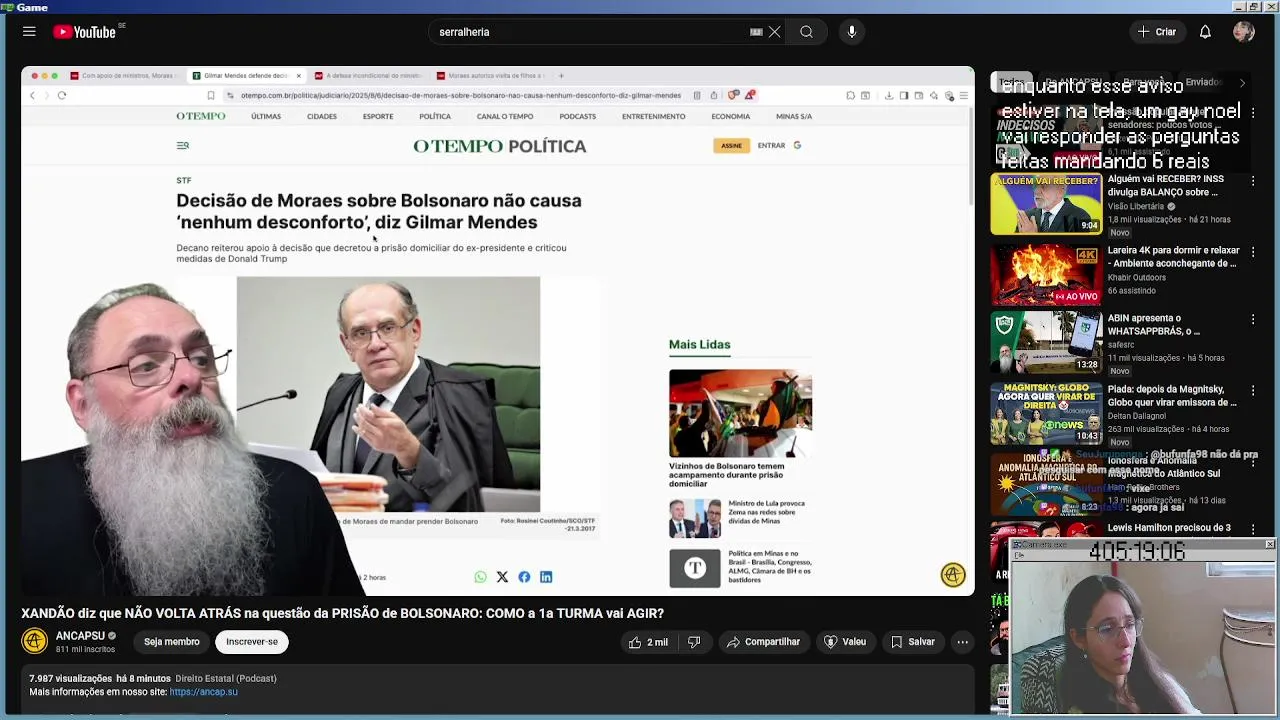
Task: Open the YouTube guide hamburger menu
Action: (29, 32)
